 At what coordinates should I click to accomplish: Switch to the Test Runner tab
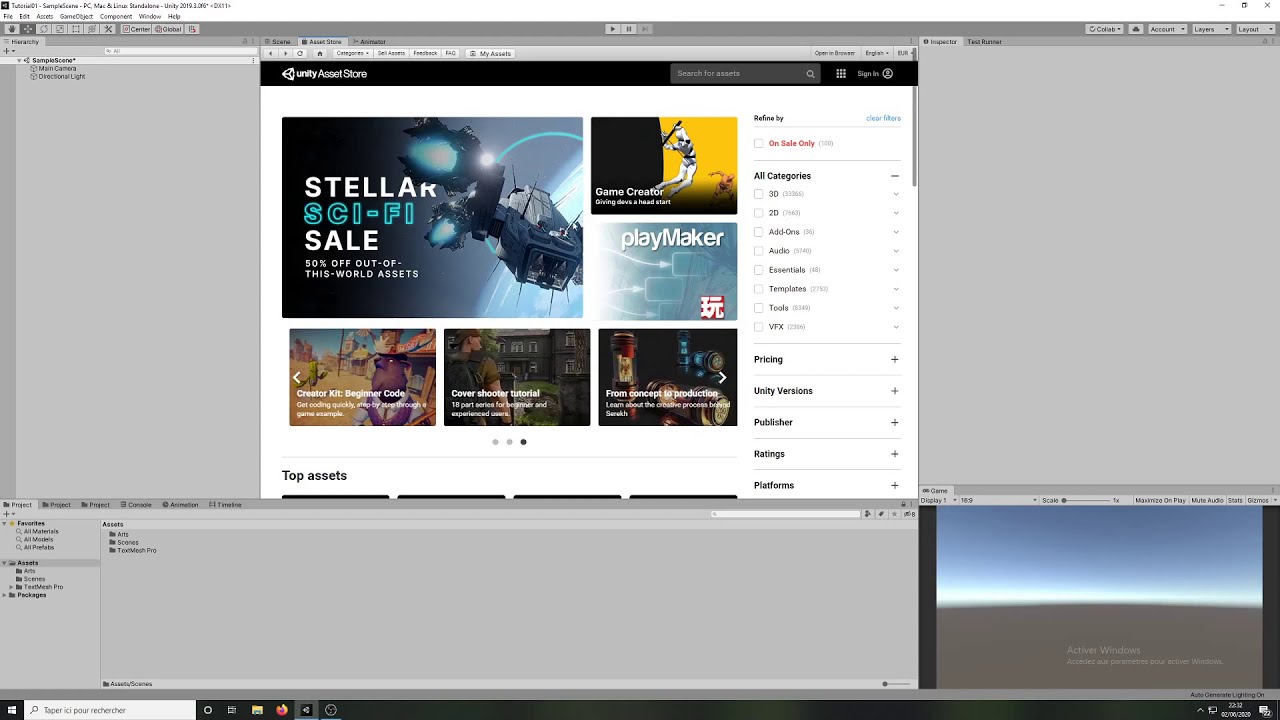pyautogui.click(x=984, y=42)
